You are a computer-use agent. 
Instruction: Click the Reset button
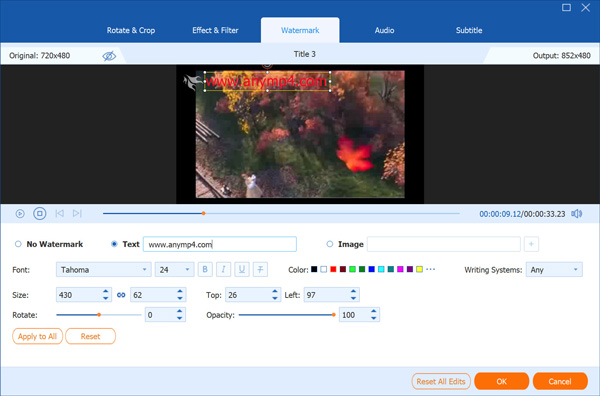90,336
